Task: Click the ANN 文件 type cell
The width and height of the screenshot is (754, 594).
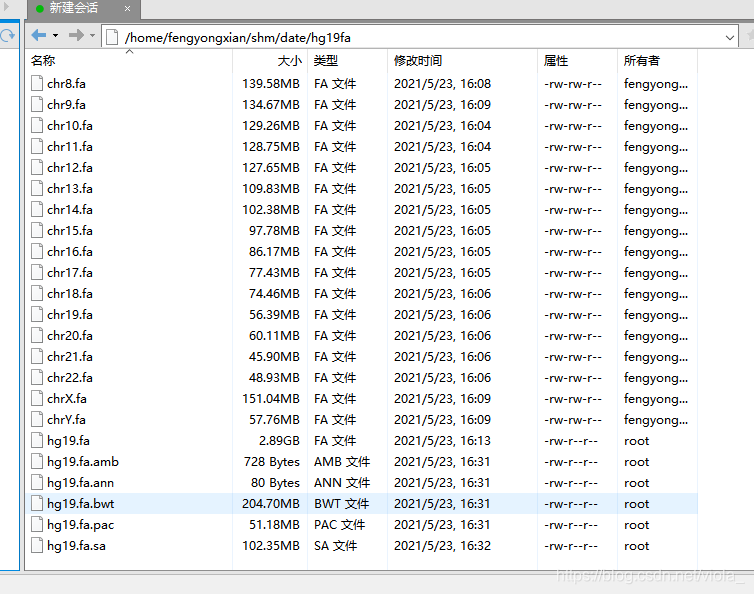Action: [342, 483]
